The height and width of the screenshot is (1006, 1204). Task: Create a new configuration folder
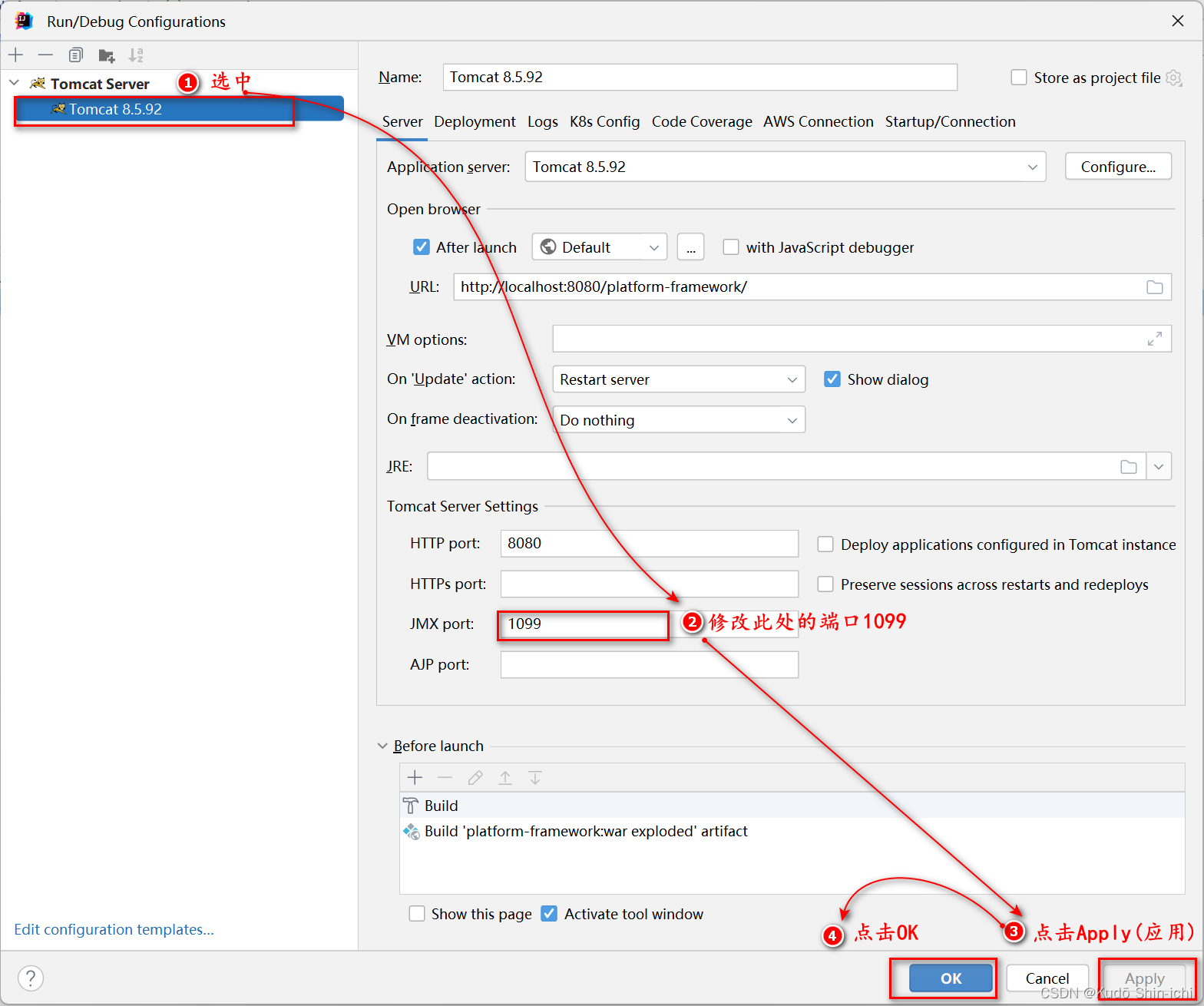pyautogui.click(x=106, y=55)
